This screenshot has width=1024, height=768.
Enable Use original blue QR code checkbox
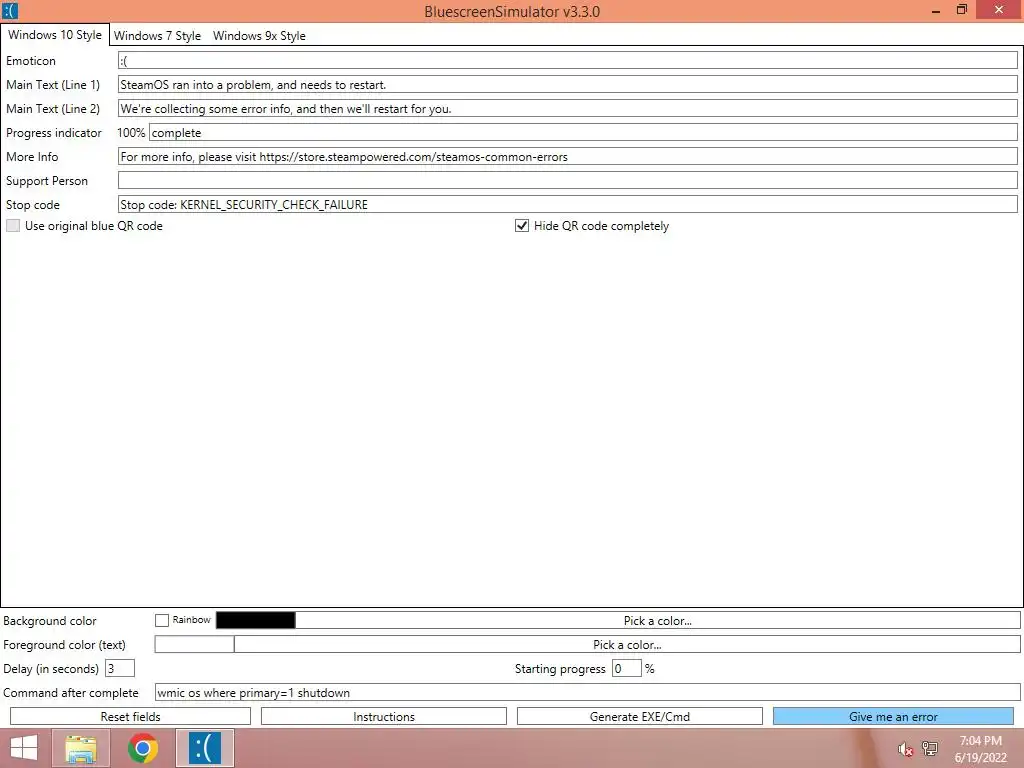(13, 226)
